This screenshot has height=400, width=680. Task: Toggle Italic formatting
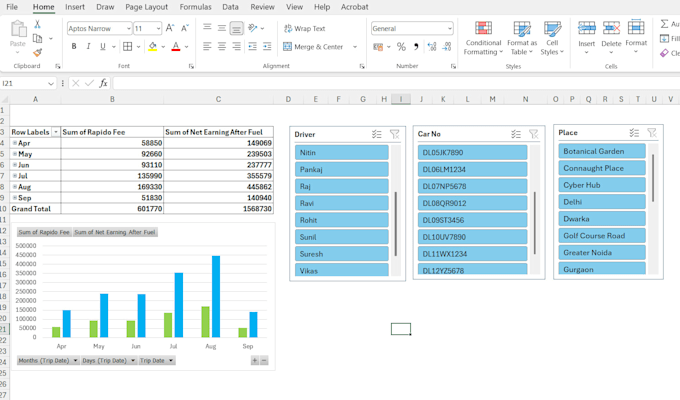(x=88, y=46)
